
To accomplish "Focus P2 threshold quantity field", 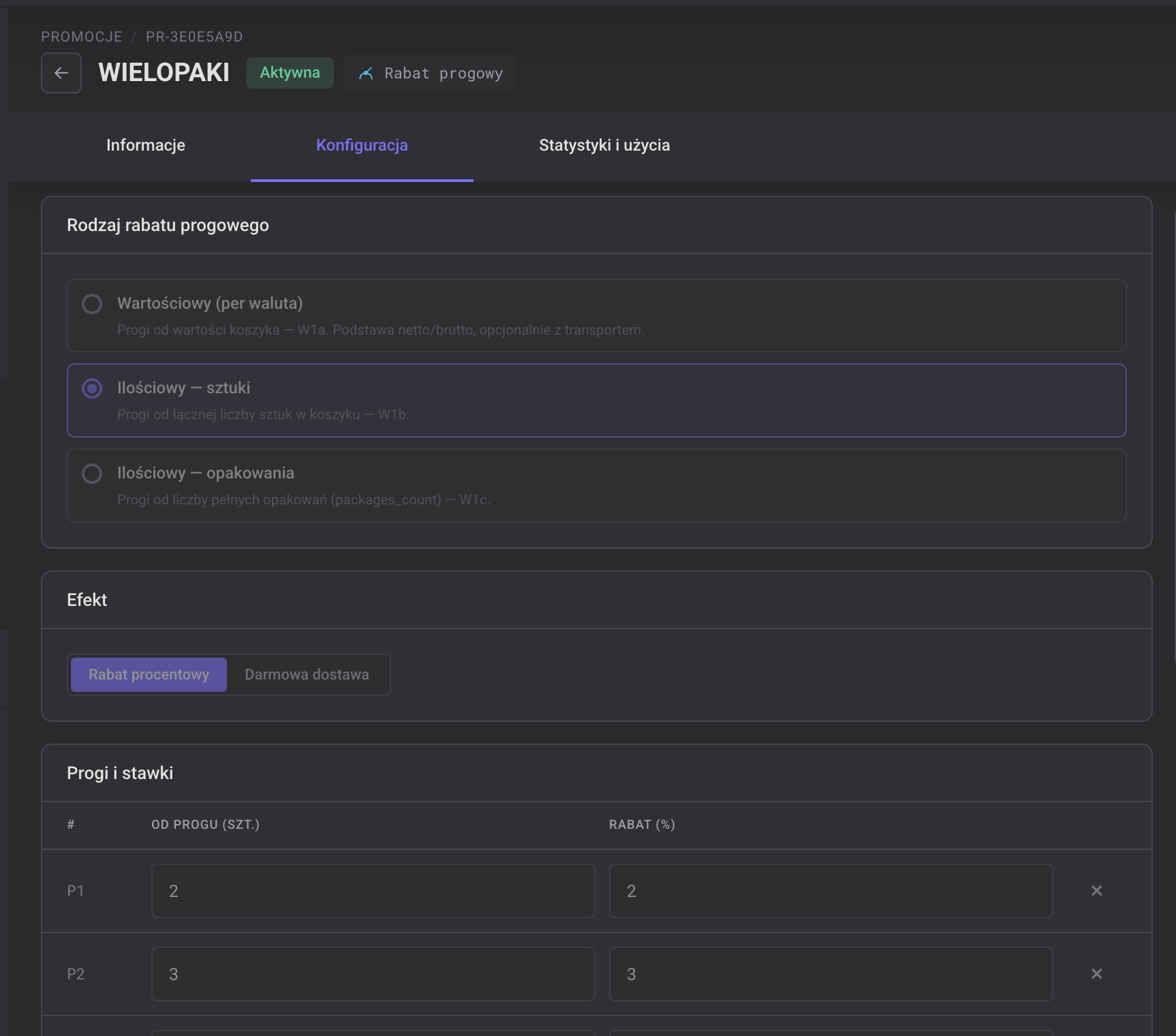I will point(373,974).
